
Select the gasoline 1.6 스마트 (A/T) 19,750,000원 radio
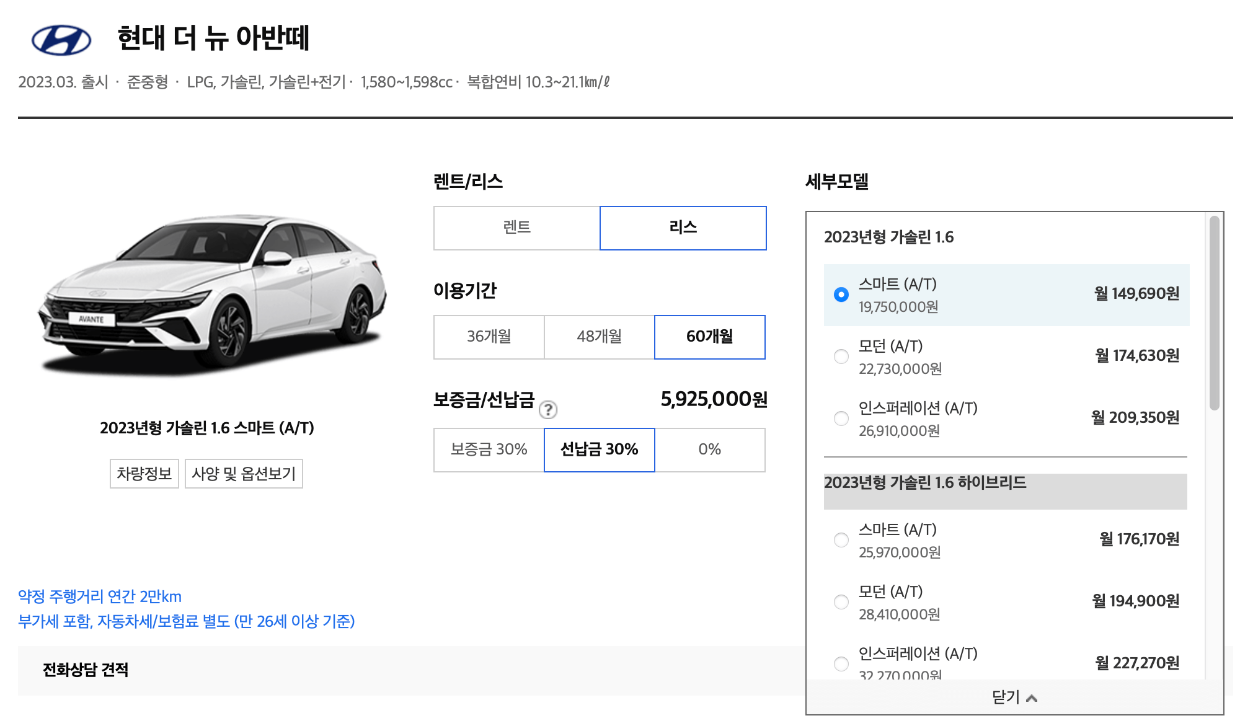[x=841, y=294]
